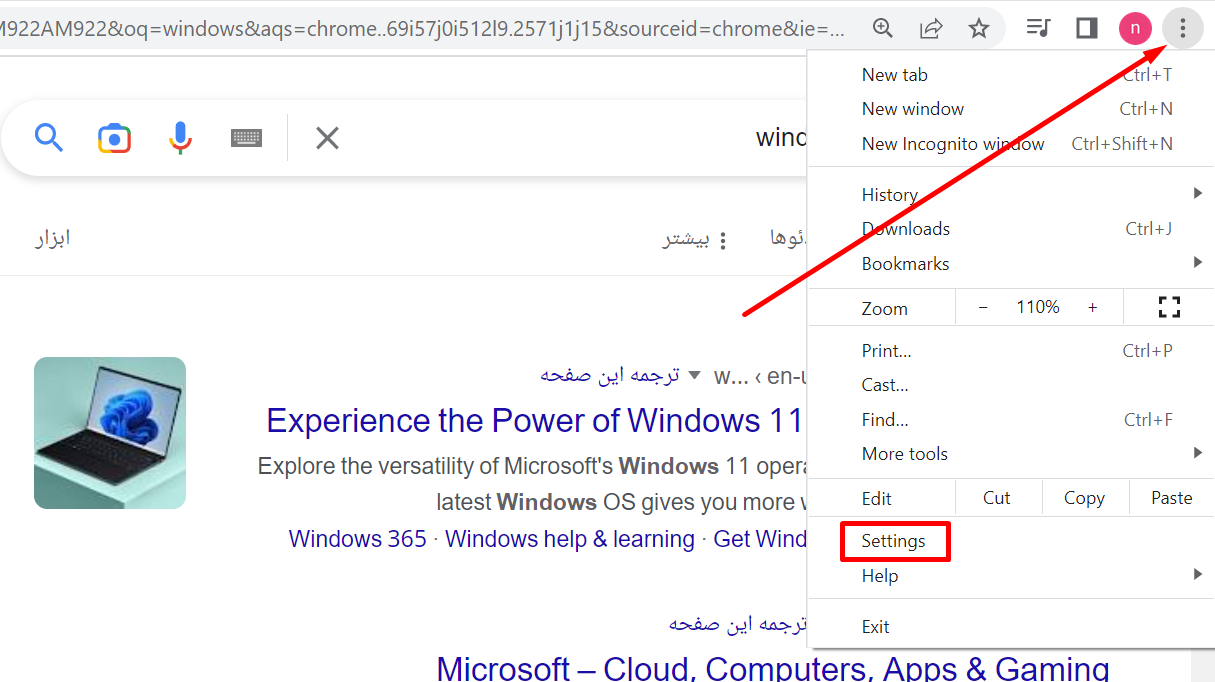Choose Exit to close Chrome
Screen dimensions: 1215x682
(1010, 627)
